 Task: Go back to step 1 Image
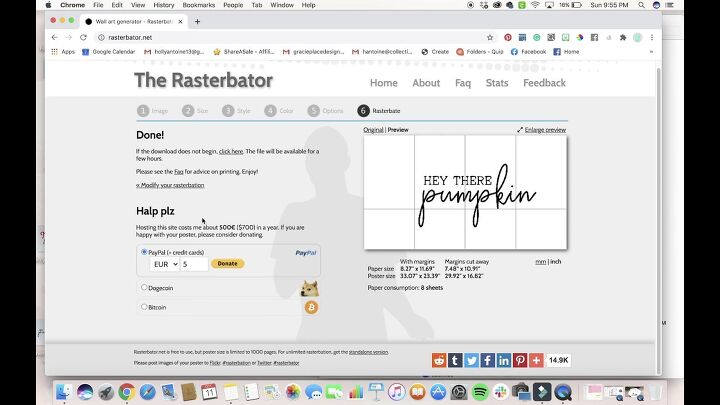click(x=153, y=111)
